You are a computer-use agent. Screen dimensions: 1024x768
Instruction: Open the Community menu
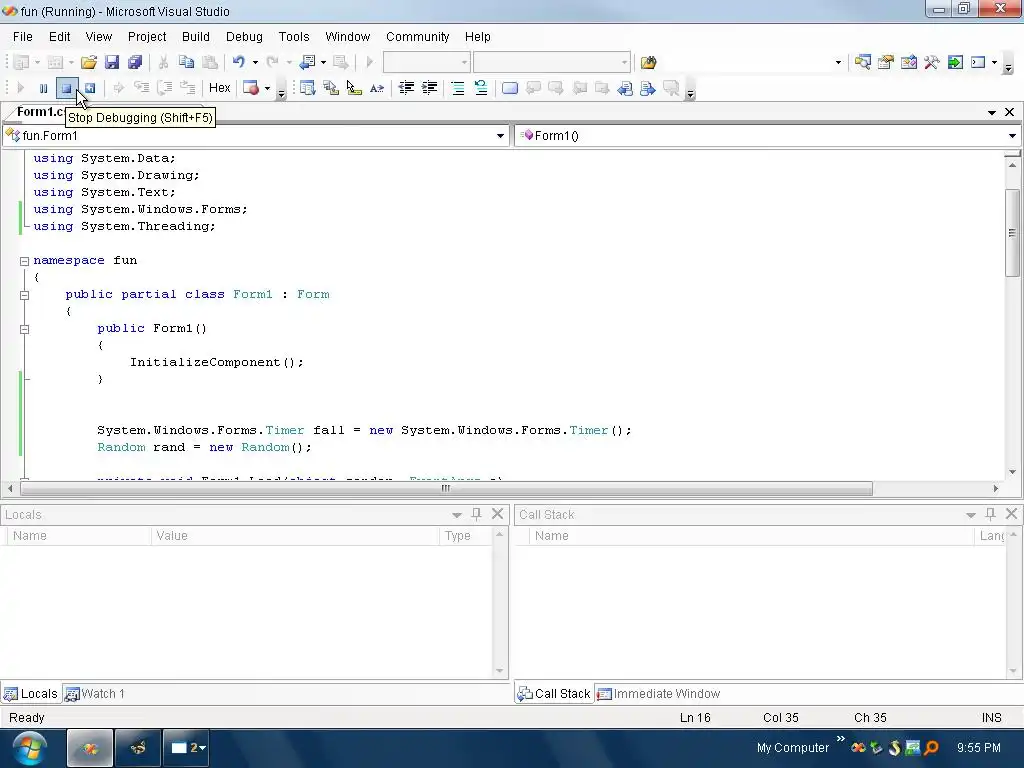tap(417, 37)
